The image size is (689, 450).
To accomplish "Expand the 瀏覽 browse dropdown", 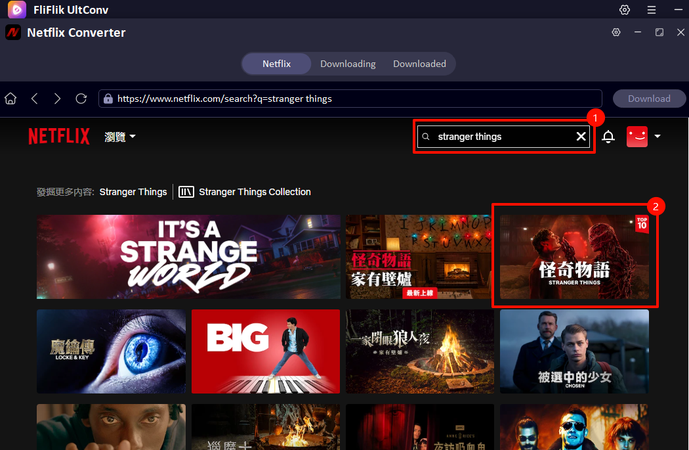I will [x=120, y=137].
